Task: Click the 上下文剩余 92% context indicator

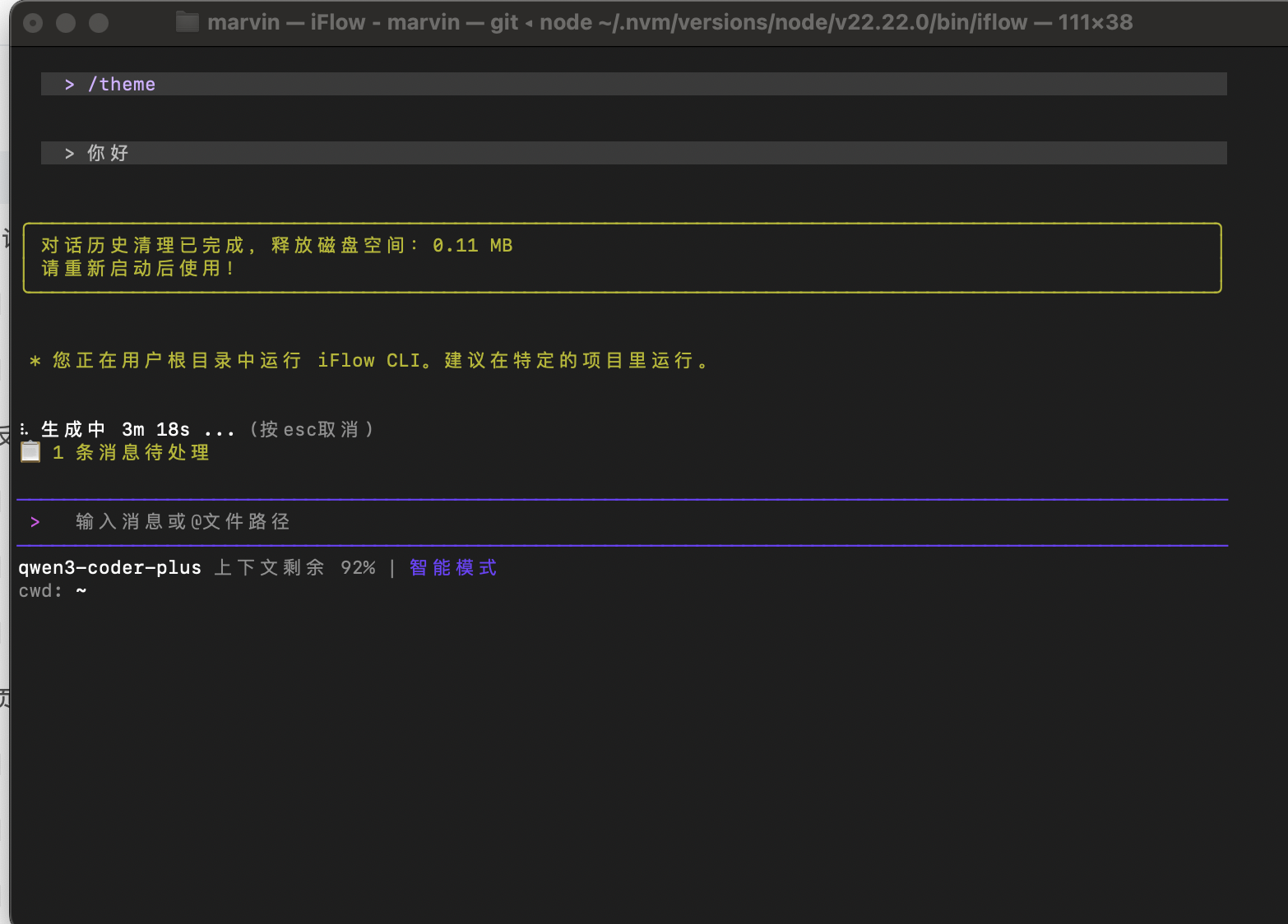Action: coord(294,568)
